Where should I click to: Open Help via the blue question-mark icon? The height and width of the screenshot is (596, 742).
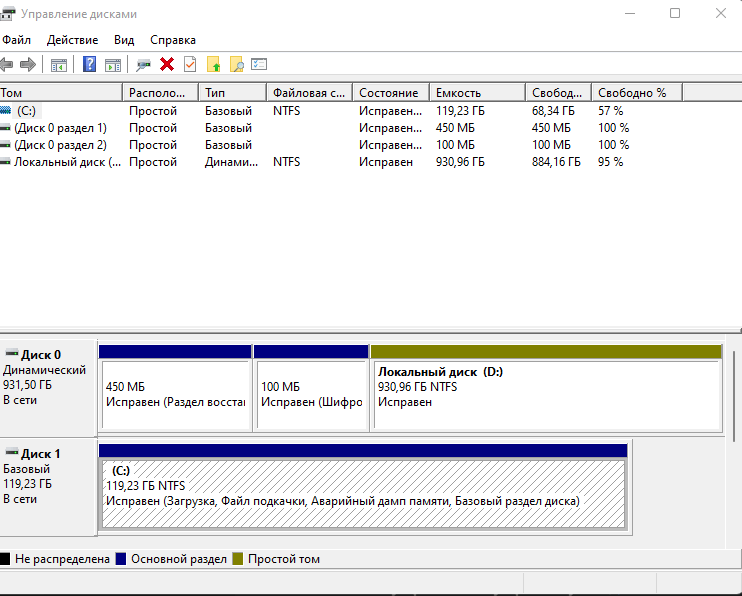(x=89, y=64)
